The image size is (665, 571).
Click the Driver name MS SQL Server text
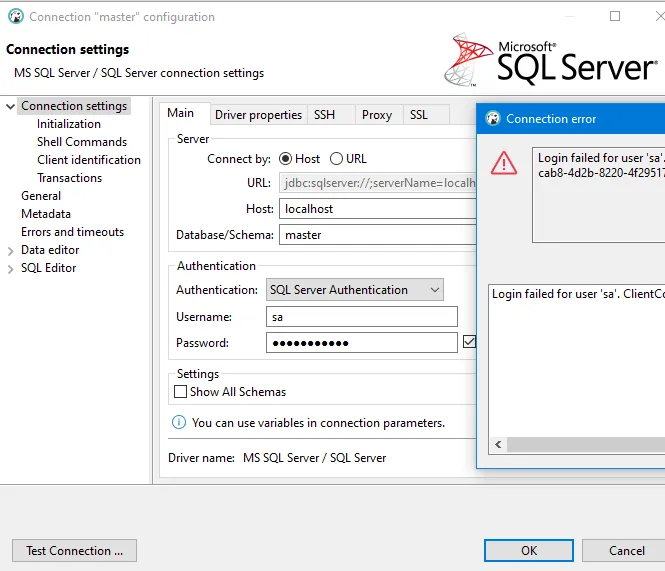(x=315, y=458)
